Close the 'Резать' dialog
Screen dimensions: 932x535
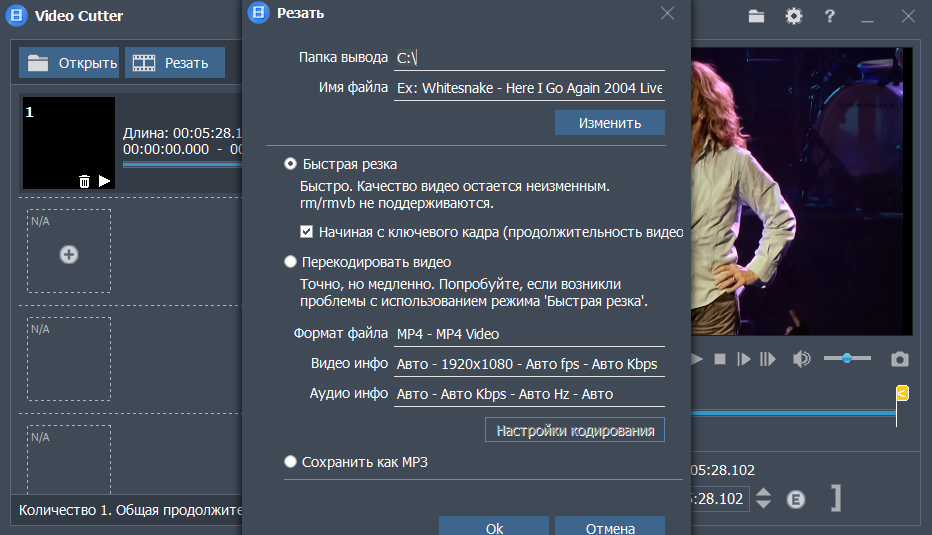pos(667,13)
